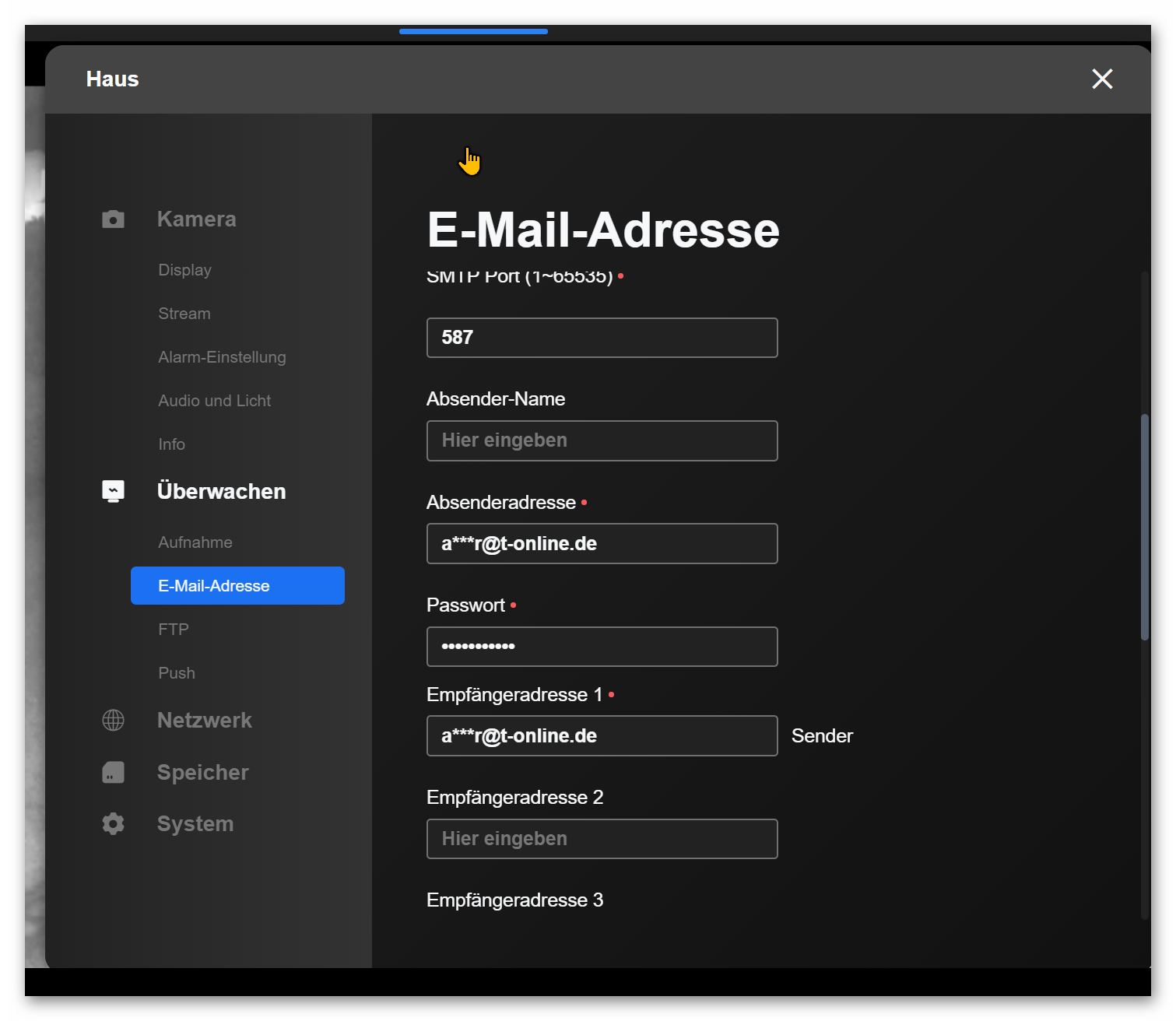Click the globe icon beside Netzwerk
Image resolution: width=1176 pixels, height=1021 pixels.
pos(113,720)
